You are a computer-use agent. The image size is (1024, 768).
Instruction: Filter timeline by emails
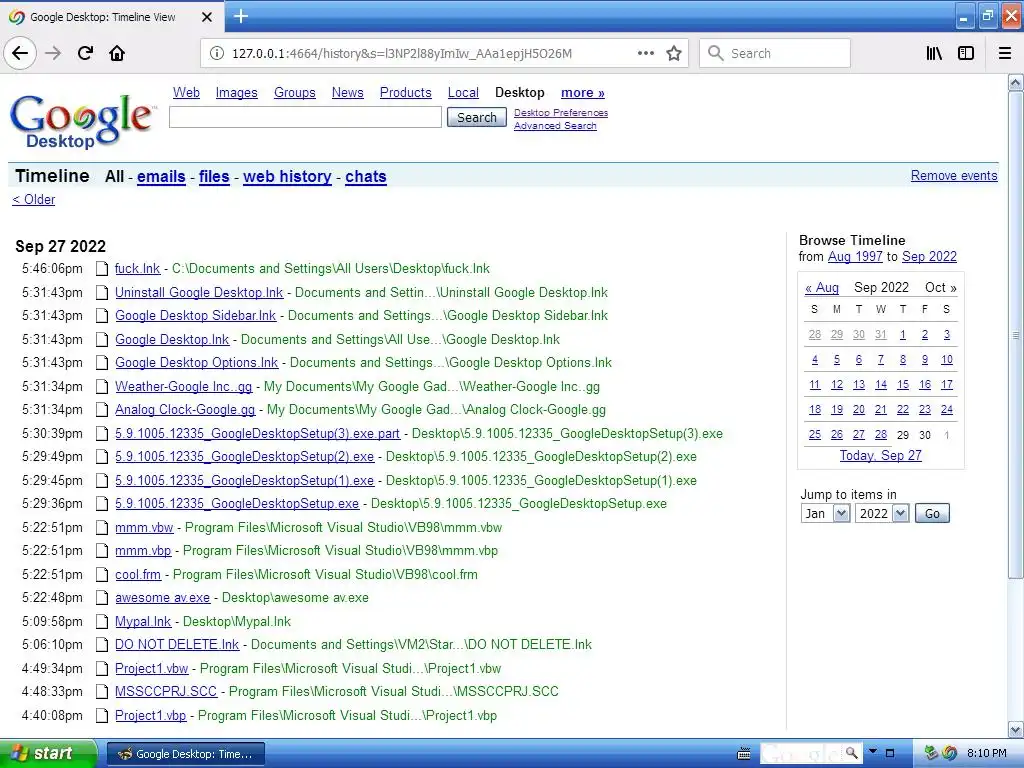click(161, 176)
